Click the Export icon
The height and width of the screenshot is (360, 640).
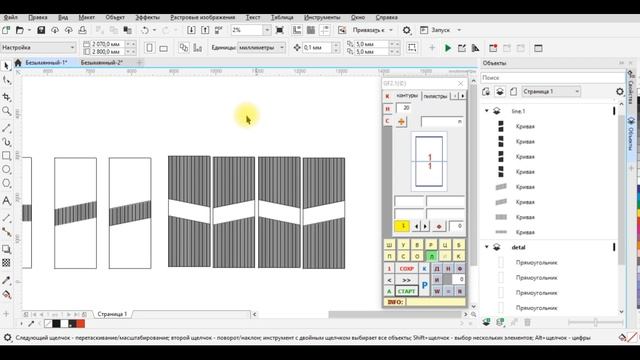click(205, 30)
